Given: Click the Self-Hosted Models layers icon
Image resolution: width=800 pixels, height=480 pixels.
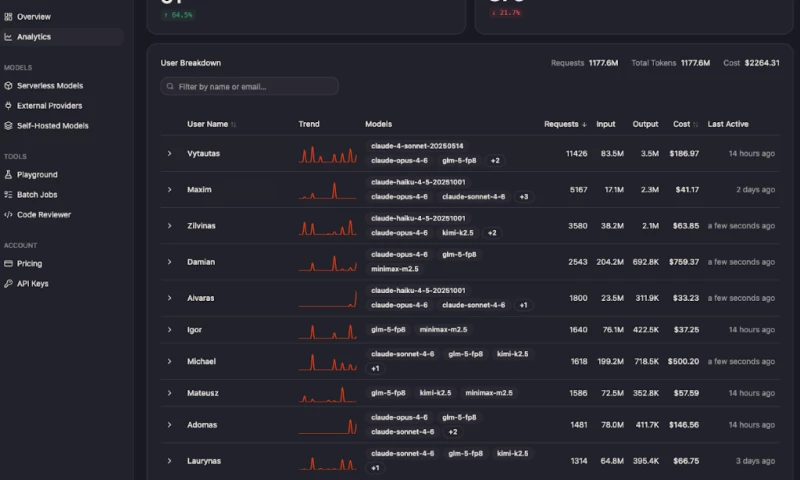Looking at the screenshot, I should click(x=8, y=125).
